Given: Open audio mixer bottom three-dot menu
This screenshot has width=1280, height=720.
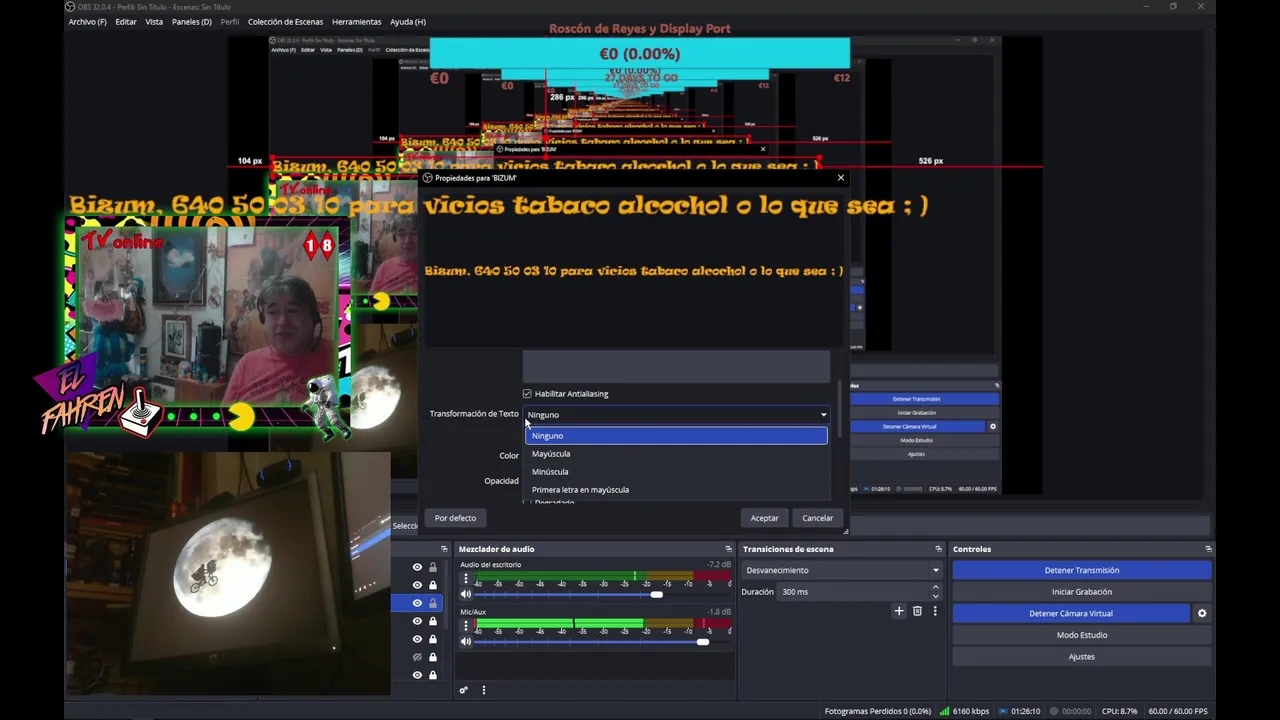Looking at the screenshot, I should tap(484, 690).
